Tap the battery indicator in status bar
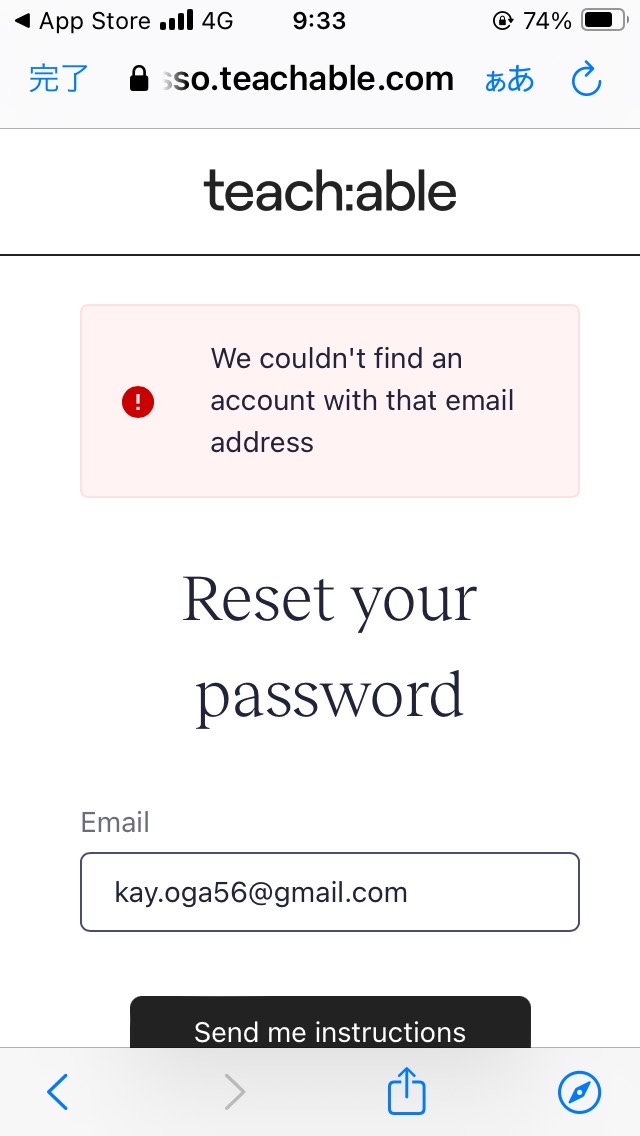This screenshot has width=640, height=1136. 605,21
